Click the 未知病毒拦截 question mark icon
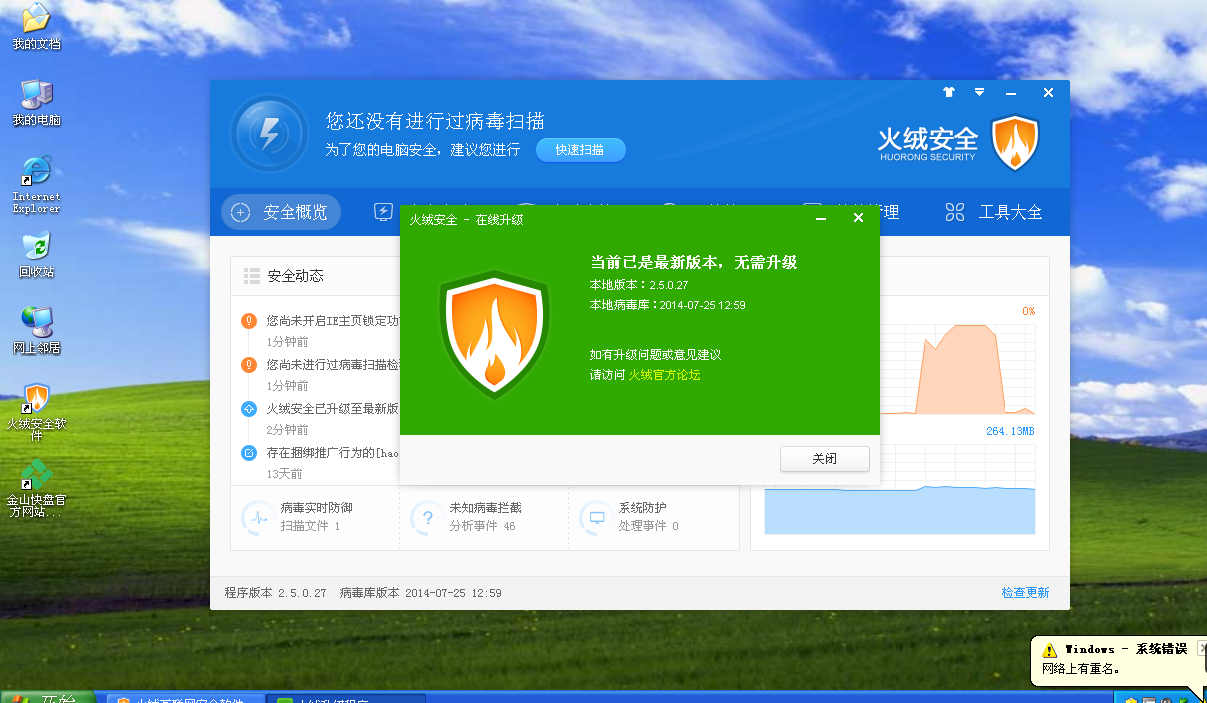Screen dimensions: 1207x703 [x=428, y=517]
